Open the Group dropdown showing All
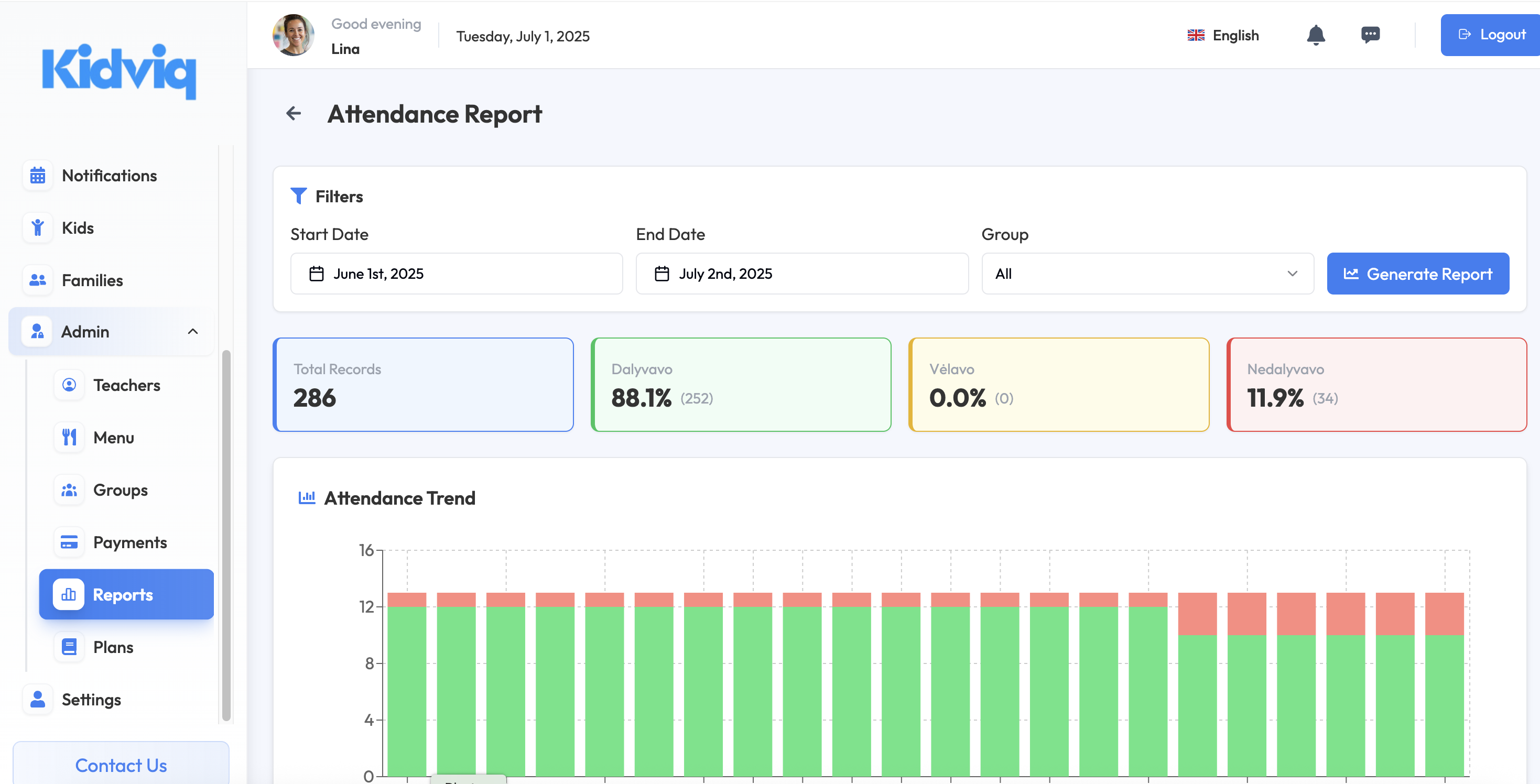Viewport: 1540px width, 784px height. [x=1147, y=274]
